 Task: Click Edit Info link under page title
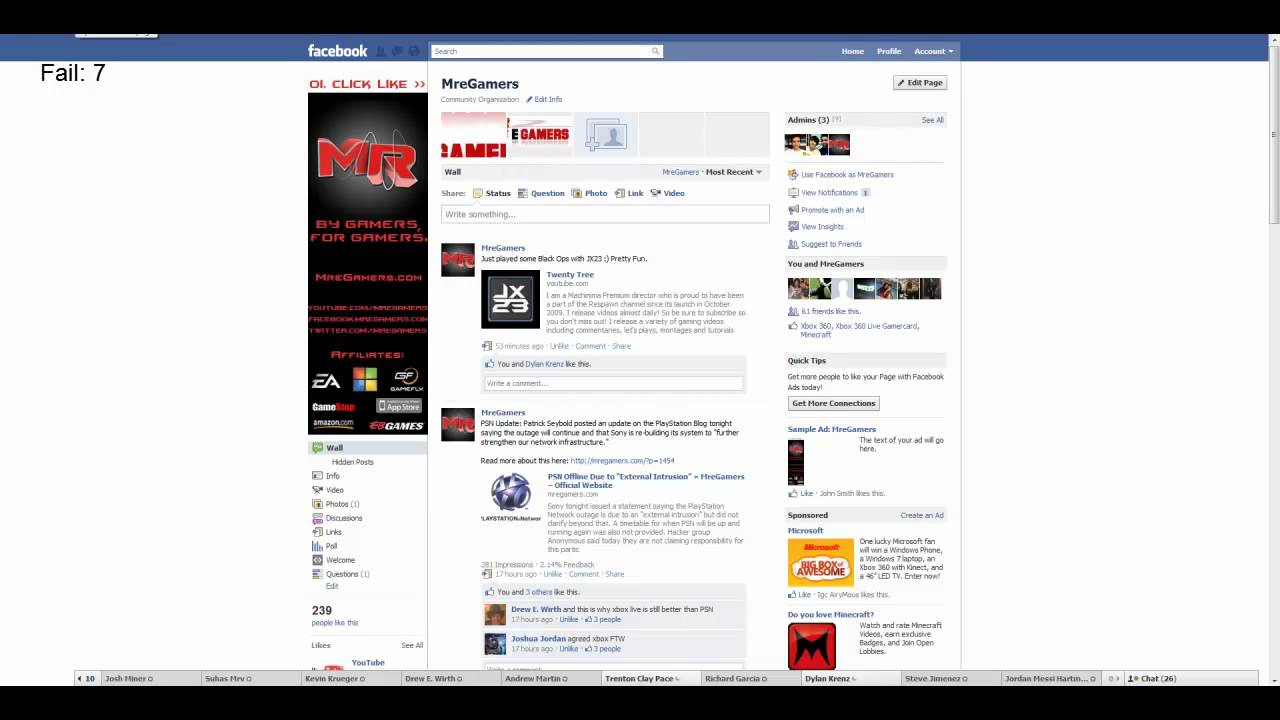pos(548,99)
